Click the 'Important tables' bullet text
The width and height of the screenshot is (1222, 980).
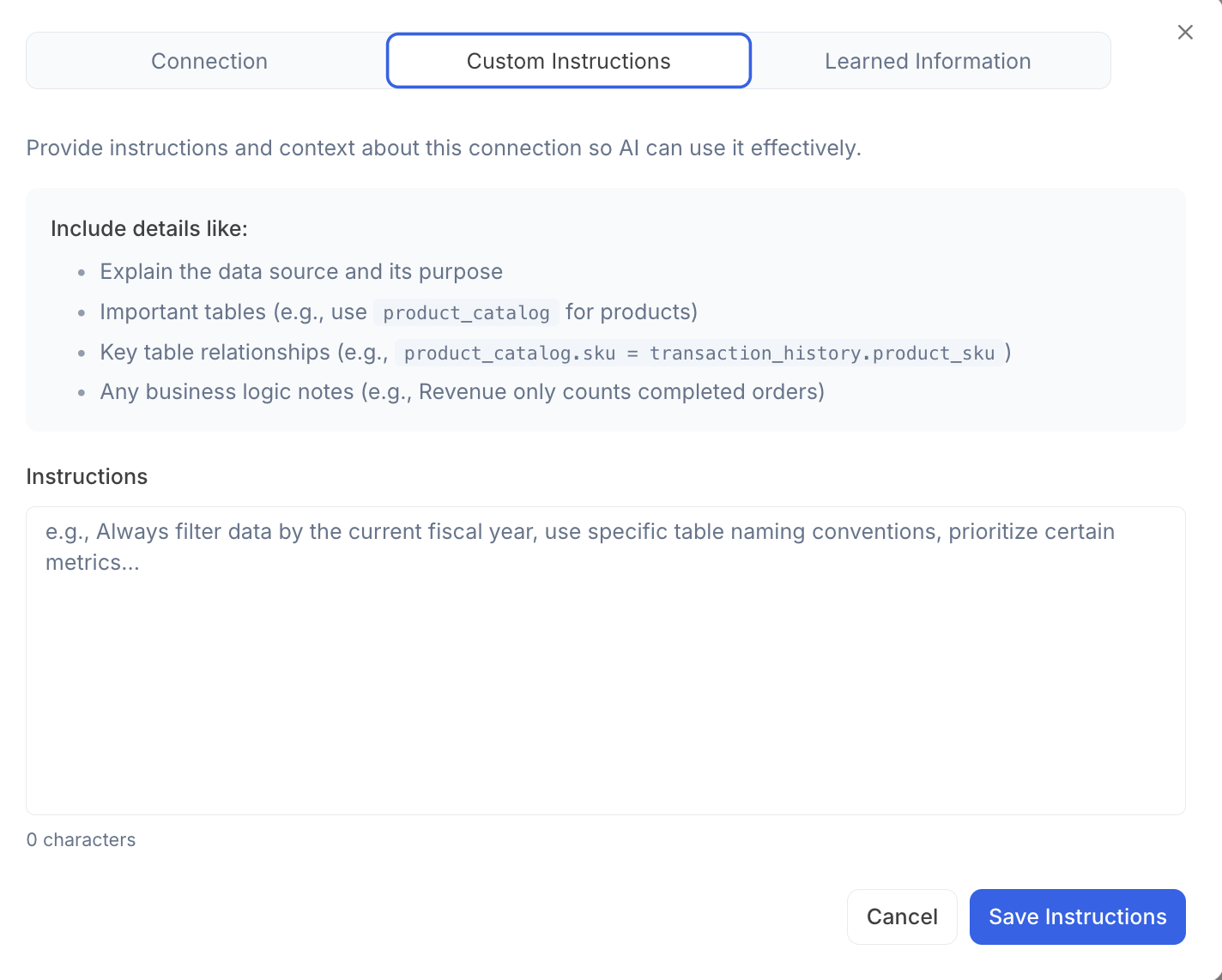[233, 312]
